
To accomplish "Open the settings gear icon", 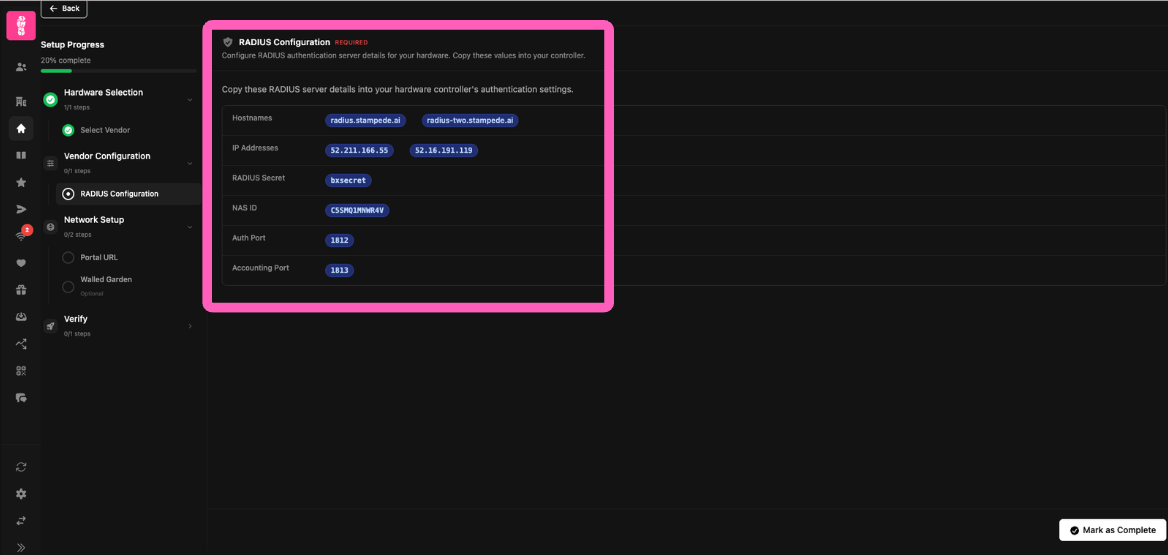I will pos(21,494).
